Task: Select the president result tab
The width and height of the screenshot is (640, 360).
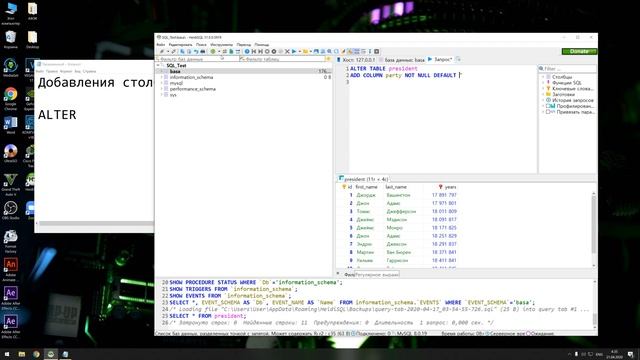Action: [x=363, y=179]
